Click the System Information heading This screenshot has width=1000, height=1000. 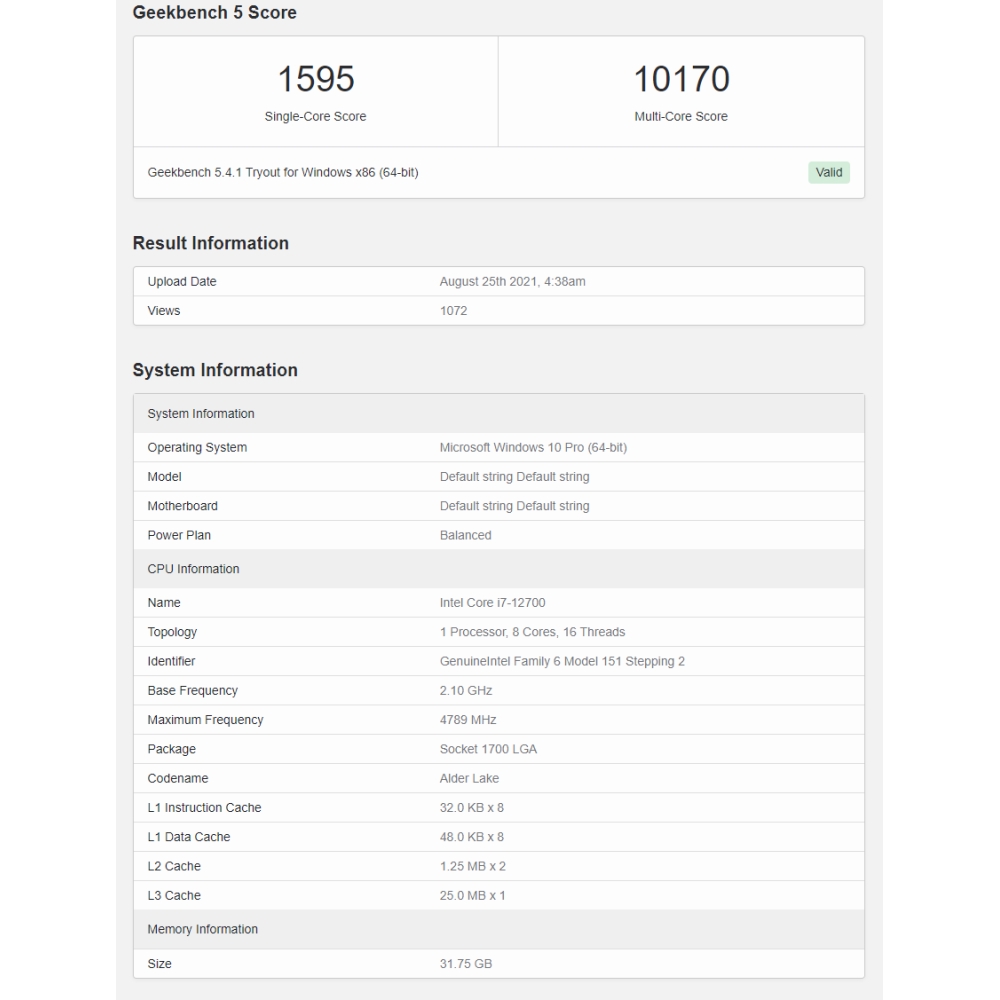pos(214,370)
